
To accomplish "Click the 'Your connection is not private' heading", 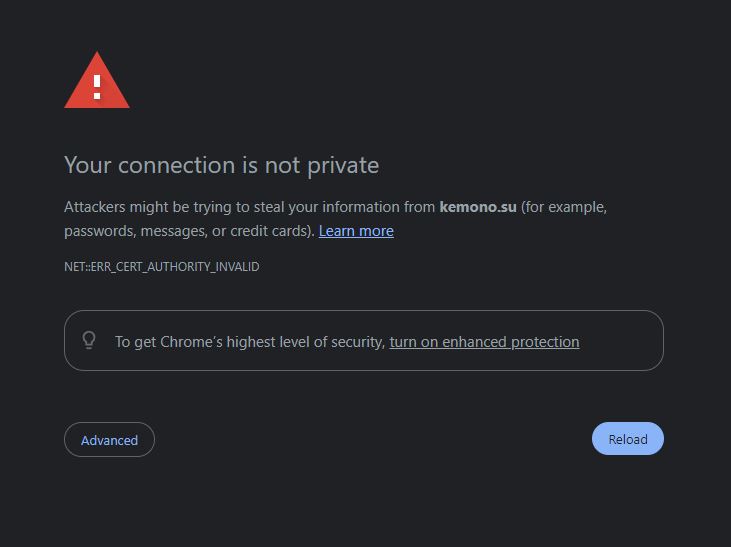I will (x=221, y=166).
